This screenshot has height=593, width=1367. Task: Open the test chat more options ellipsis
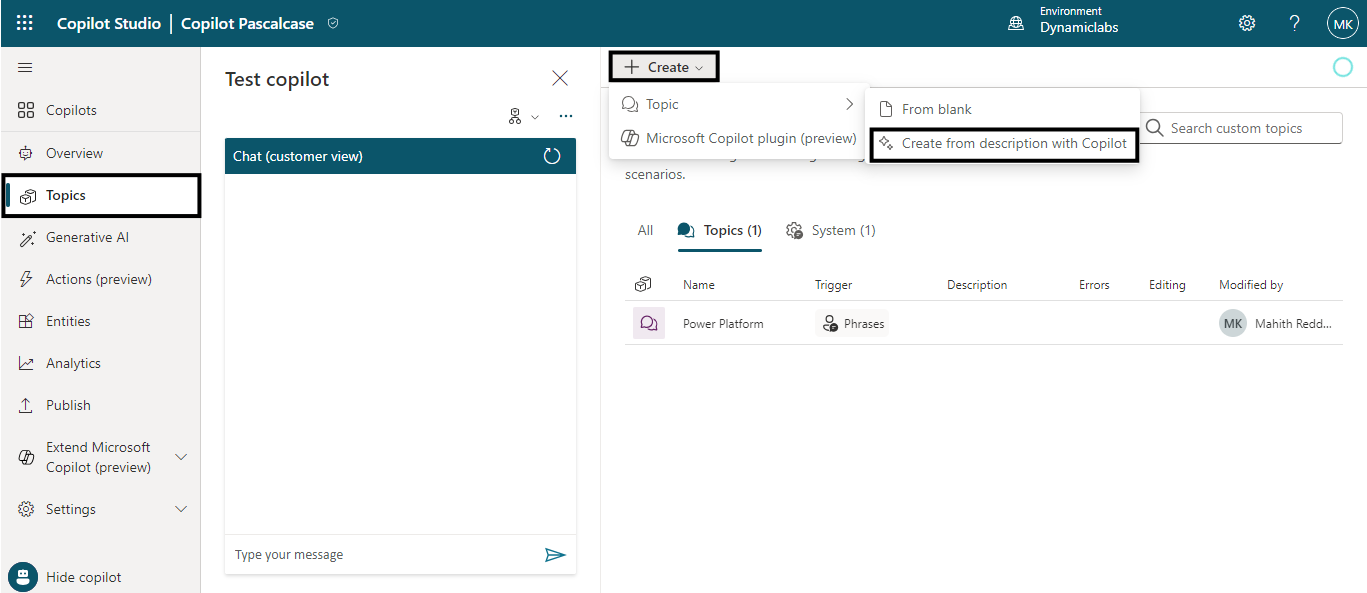click(x=566, y=116)
